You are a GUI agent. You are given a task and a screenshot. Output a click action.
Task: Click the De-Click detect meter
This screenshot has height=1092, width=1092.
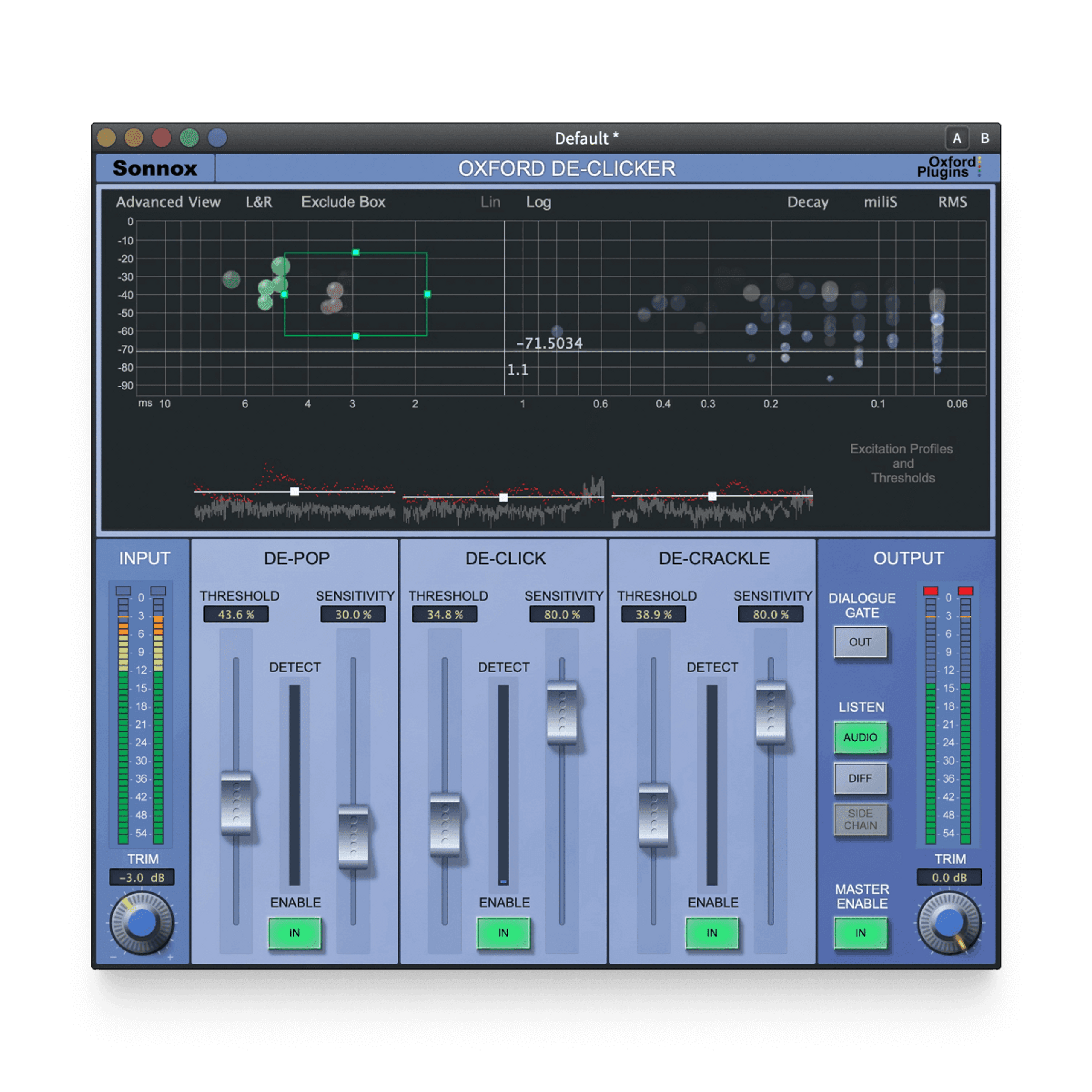[x=503, y=785]
